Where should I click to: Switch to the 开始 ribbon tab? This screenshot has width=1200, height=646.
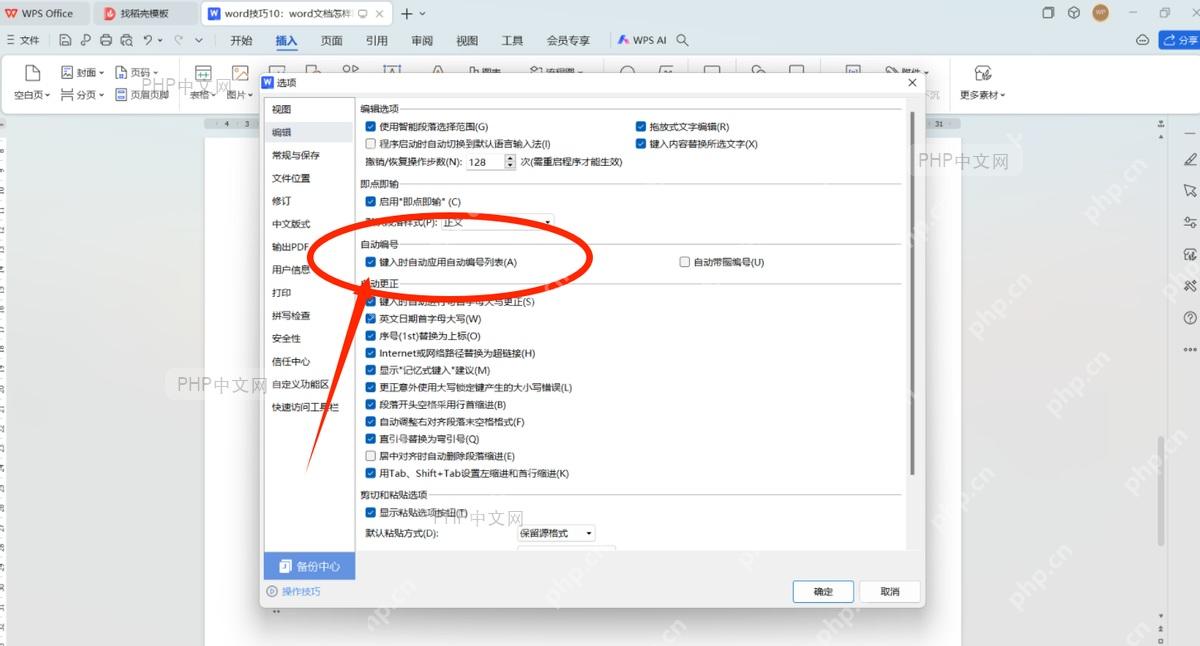[241, 40]
